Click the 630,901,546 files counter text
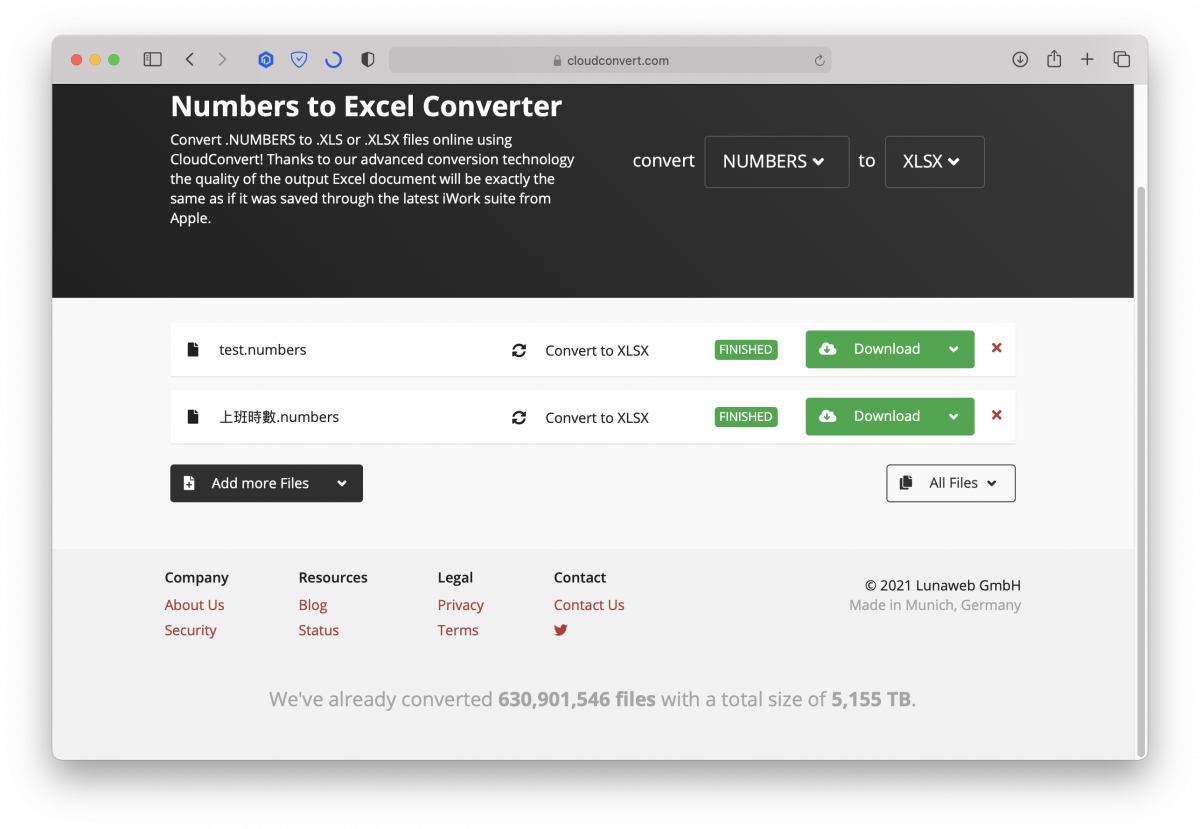 pyautogui.click(x=577, y=699)
